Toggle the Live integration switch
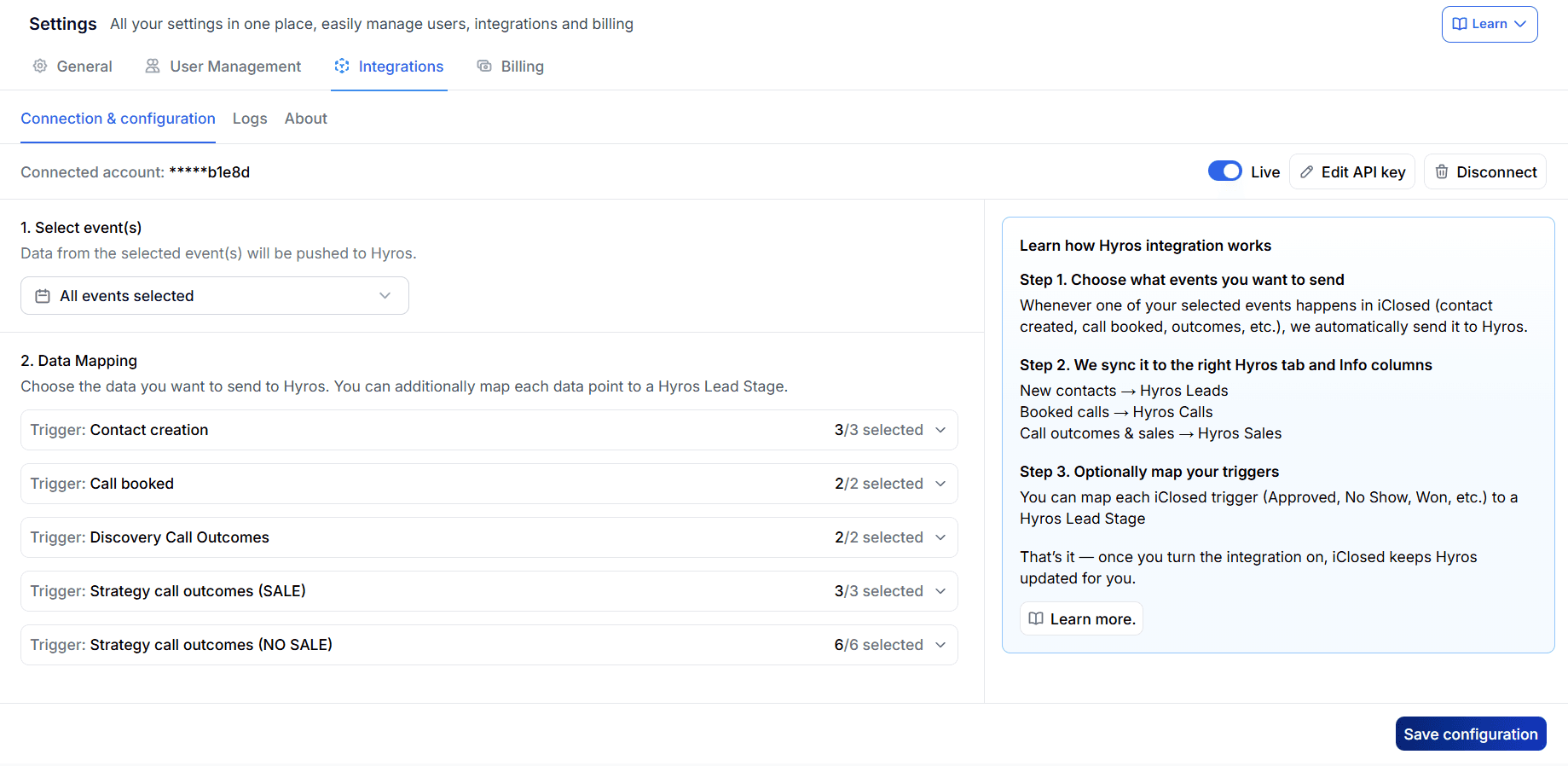 1224,171
